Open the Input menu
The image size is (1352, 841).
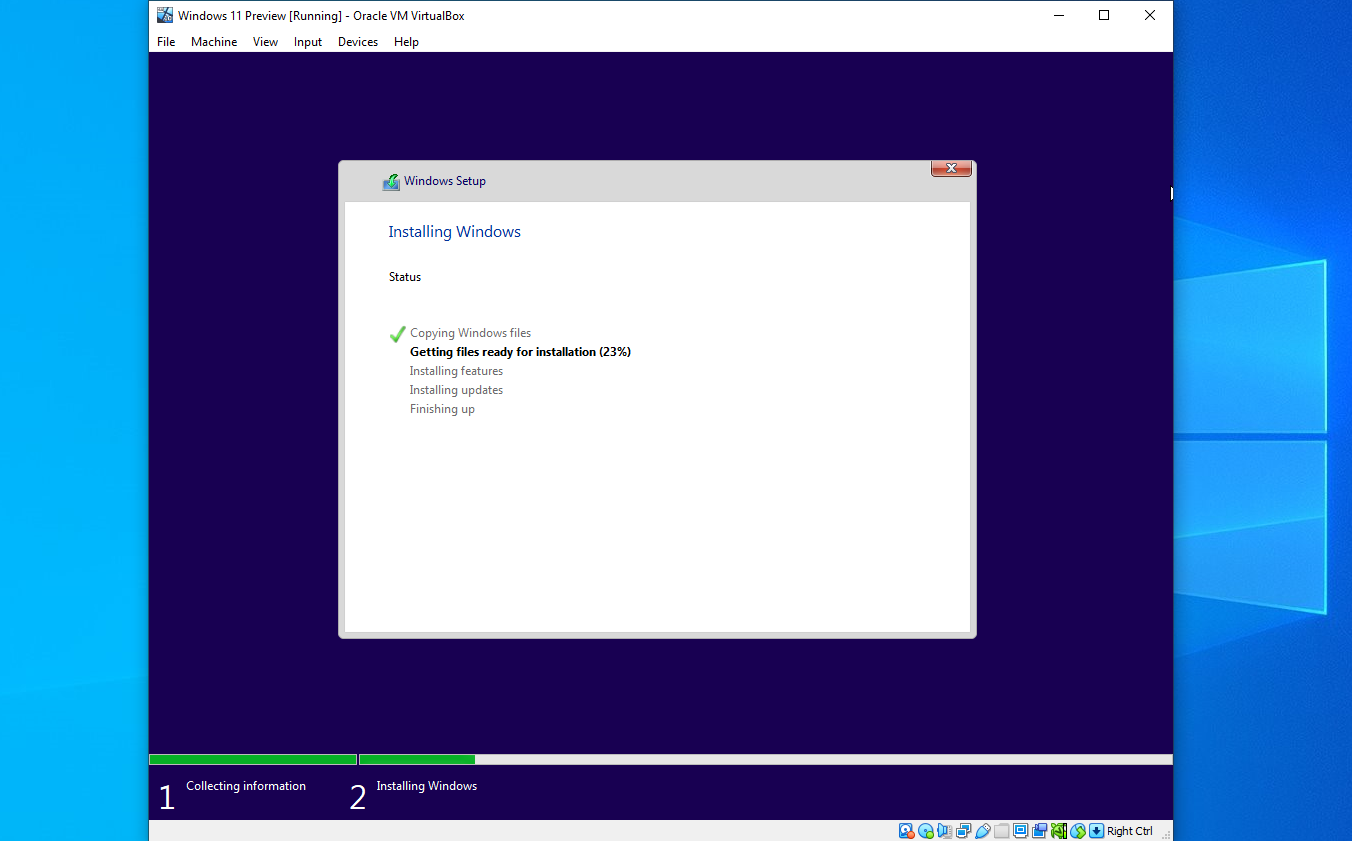point(308,42)
